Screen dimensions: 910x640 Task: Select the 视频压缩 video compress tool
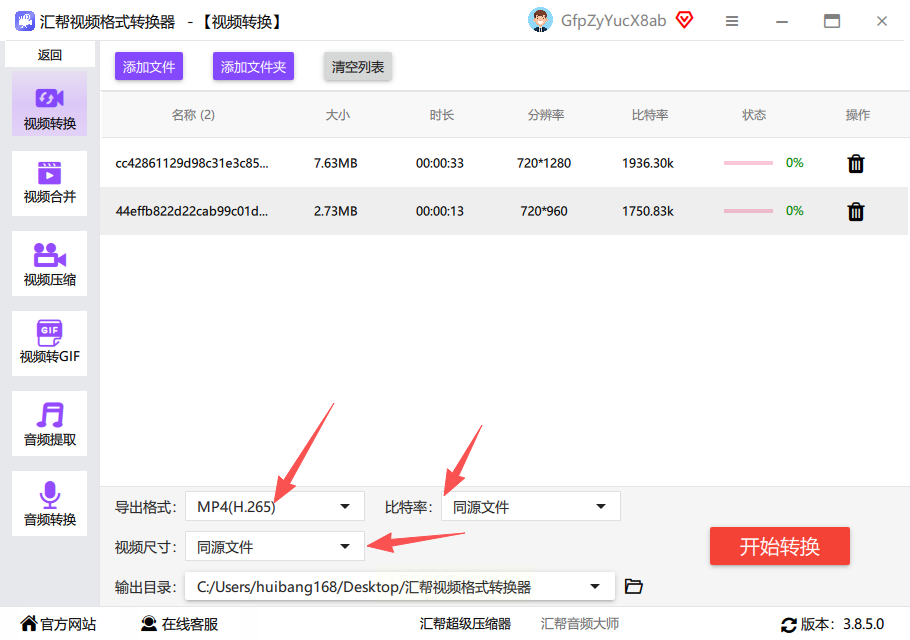point(49,263)
